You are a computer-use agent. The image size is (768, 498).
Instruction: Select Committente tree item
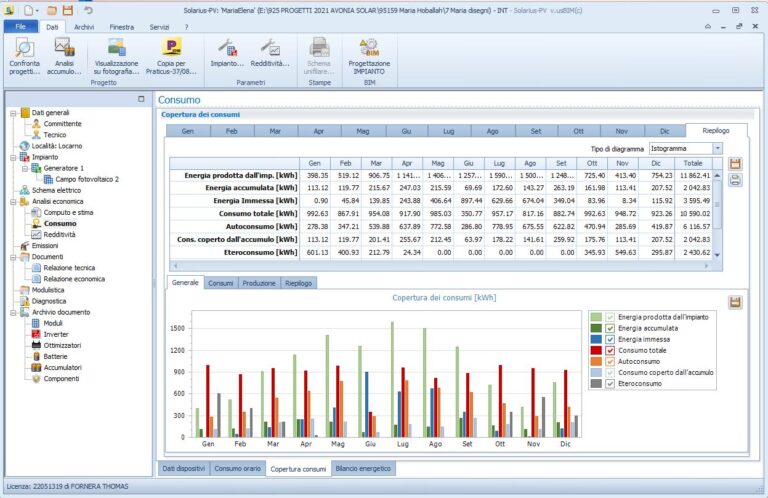(63, 124)
